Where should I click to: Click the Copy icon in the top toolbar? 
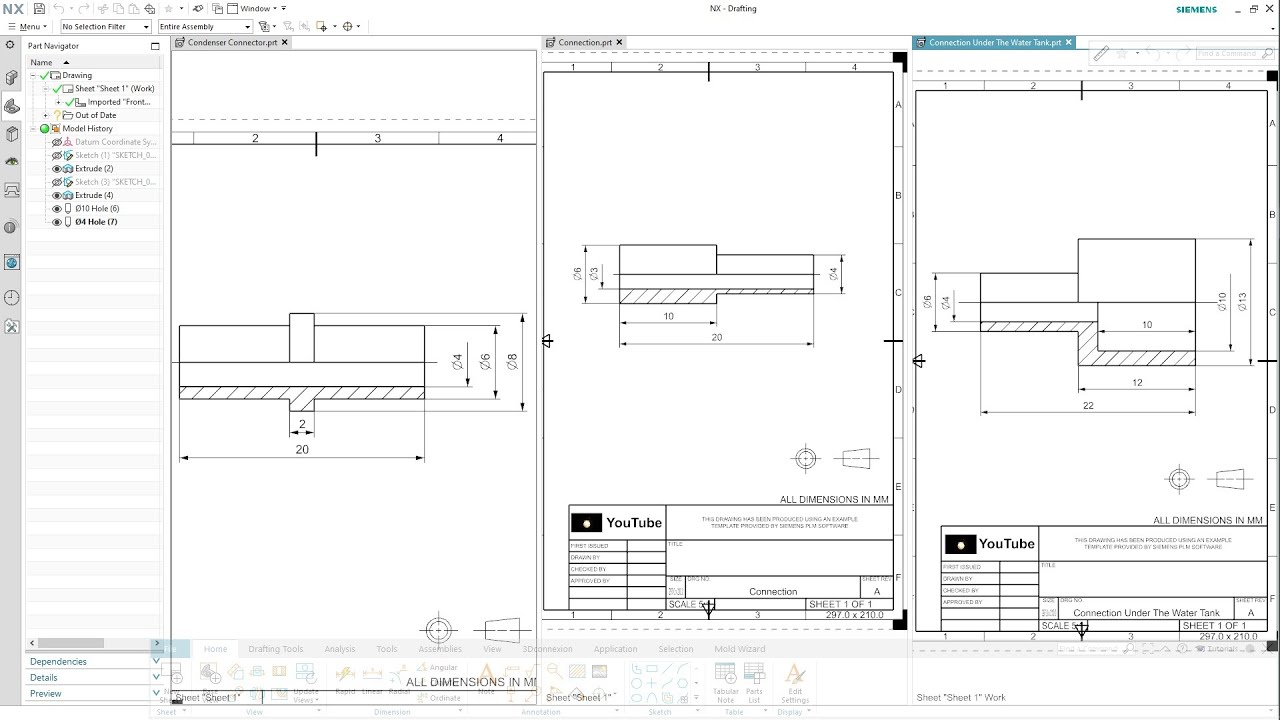tap(118, 8)
